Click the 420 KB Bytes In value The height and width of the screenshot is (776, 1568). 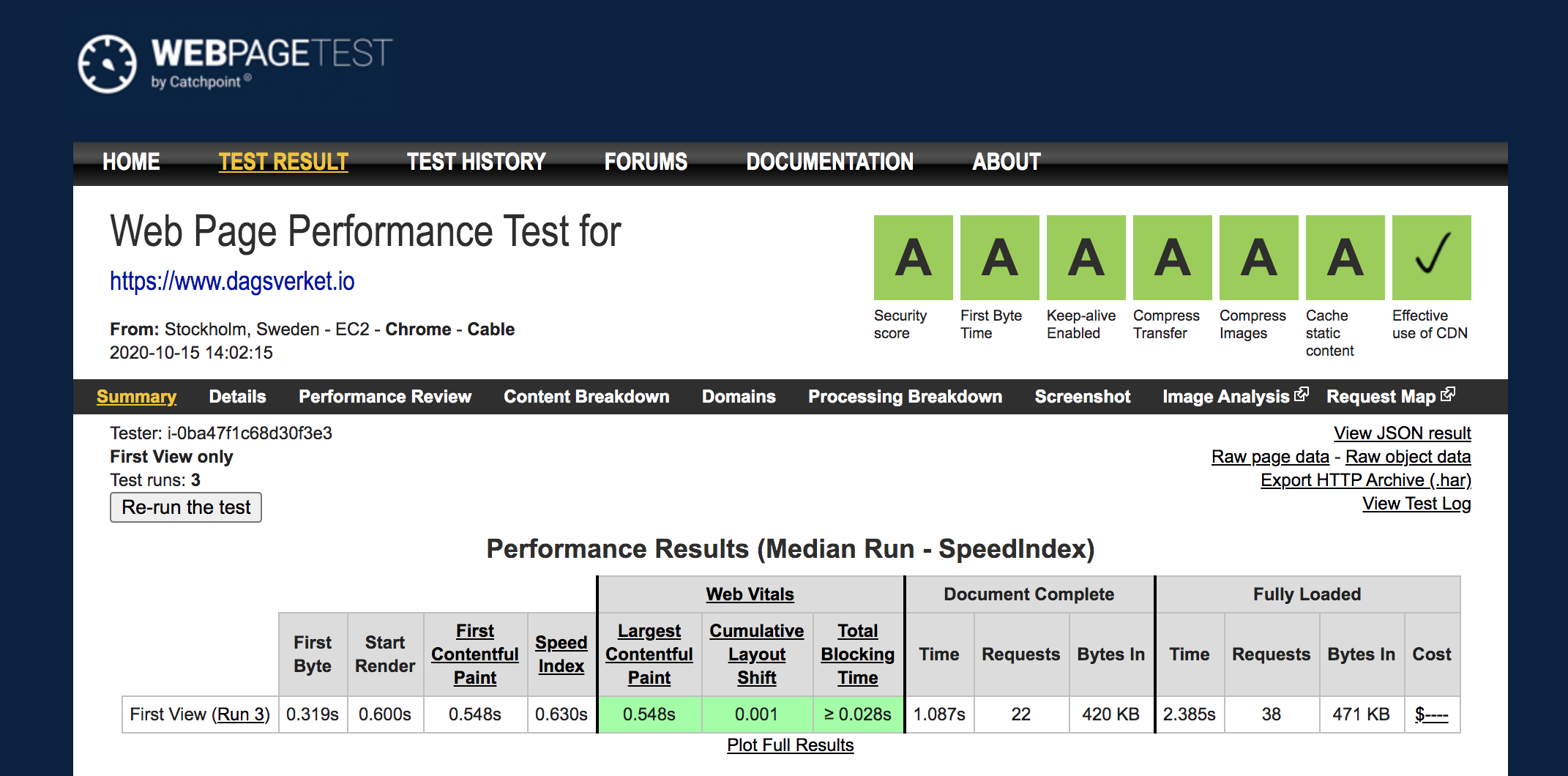pos(1110,715)
